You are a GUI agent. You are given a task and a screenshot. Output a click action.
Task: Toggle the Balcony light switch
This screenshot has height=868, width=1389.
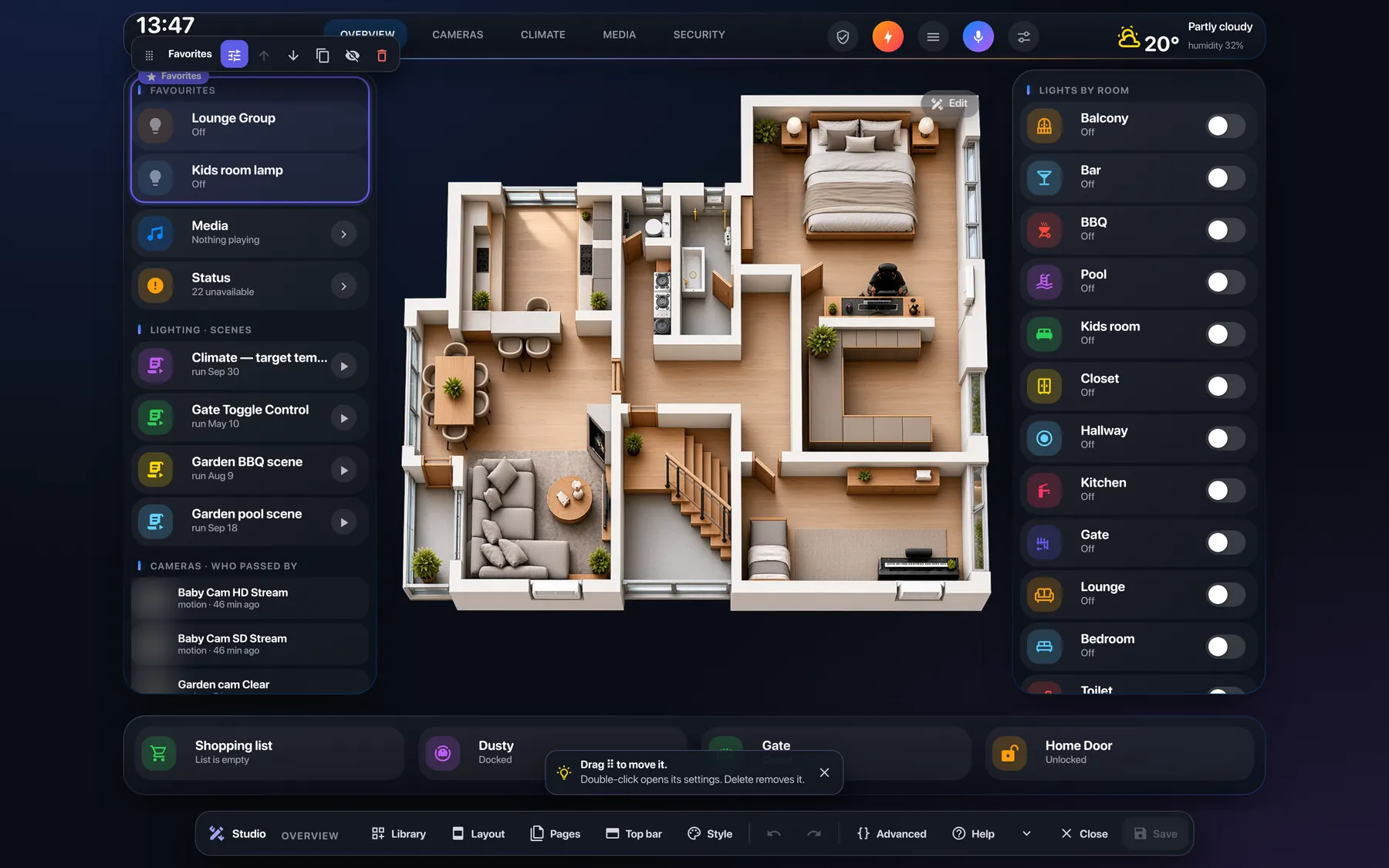(x=1225, y=126)
